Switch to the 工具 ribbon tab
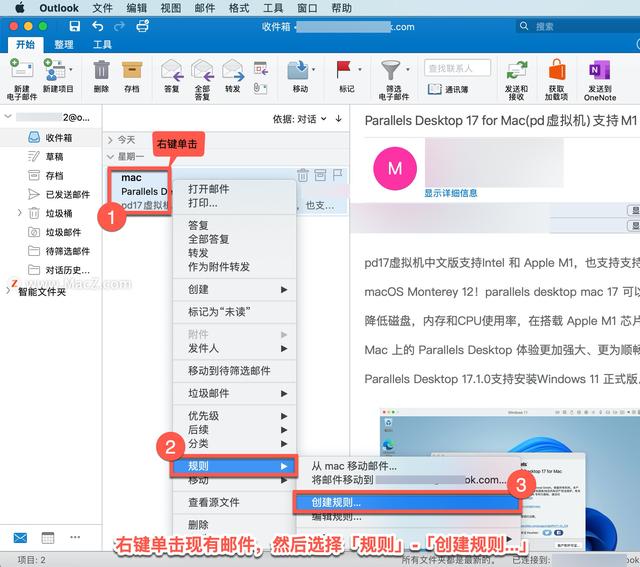The image size is (640, 567). click(102, 44)
